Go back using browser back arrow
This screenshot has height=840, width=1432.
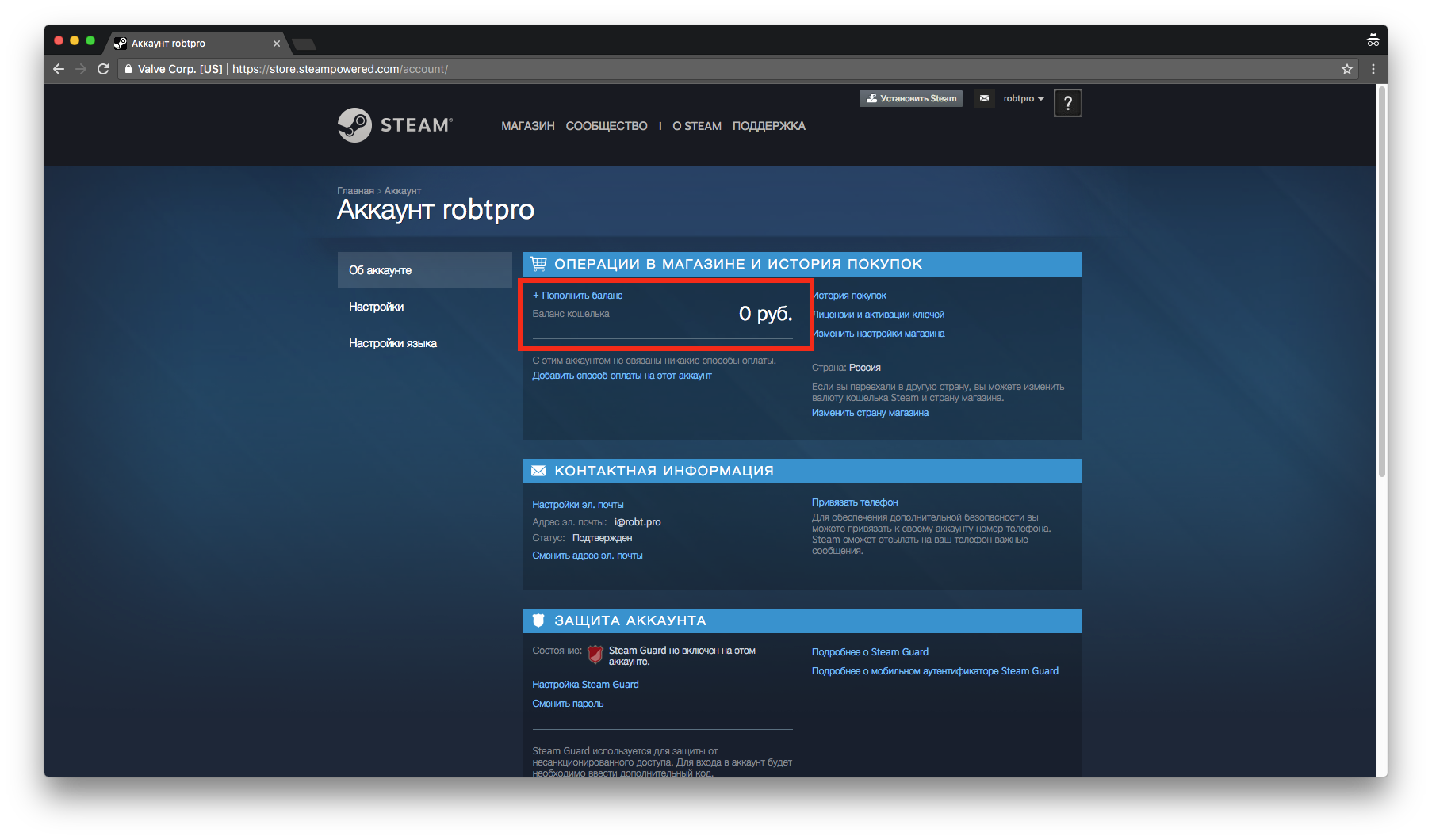[x=59, y=69]
